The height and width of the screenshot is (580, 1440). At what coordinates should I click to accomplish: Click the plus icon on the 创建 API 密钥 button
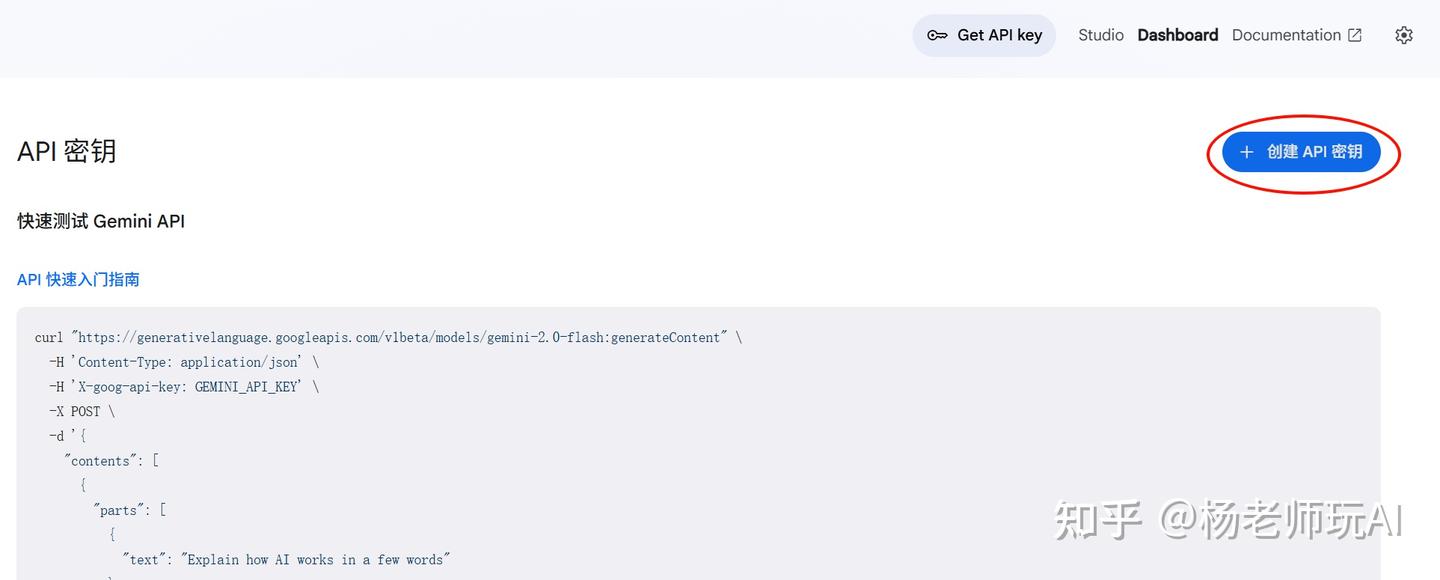pos(1246,152)
